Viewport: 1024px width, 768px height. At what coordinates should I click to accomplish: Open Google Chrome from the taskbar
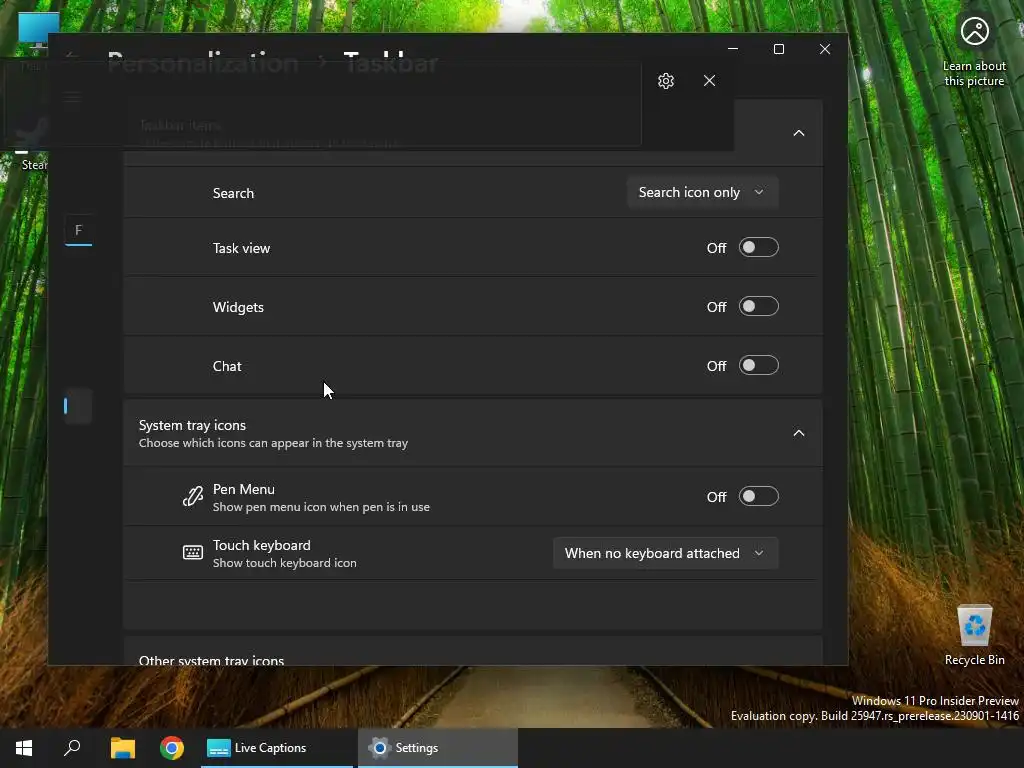172,748
